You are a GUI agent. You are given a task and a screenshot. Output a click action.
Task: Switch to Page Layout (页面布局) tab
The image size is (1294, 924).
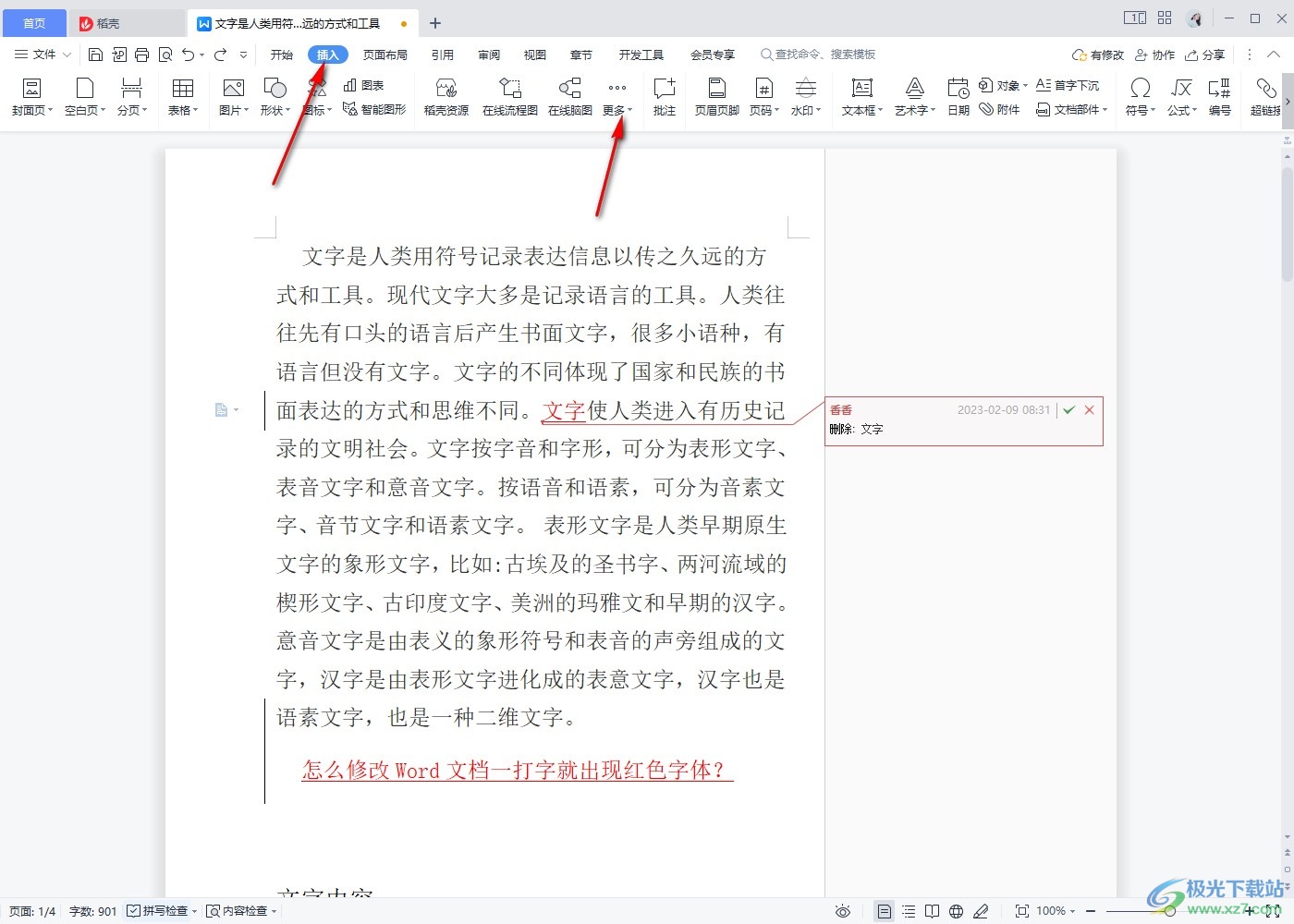click(385, 55)
